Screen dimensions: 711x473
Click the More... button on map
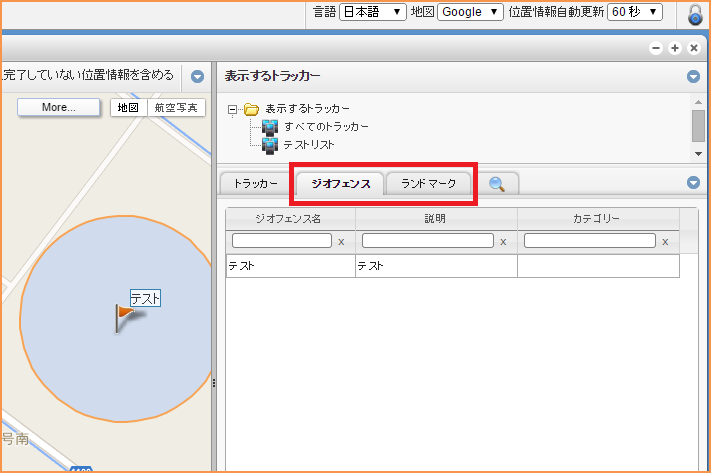point(59,107)
